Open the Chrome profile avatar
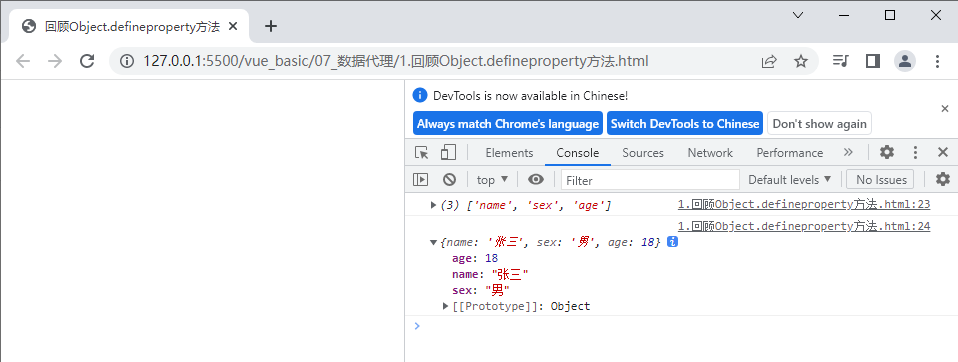 point(905,61)
